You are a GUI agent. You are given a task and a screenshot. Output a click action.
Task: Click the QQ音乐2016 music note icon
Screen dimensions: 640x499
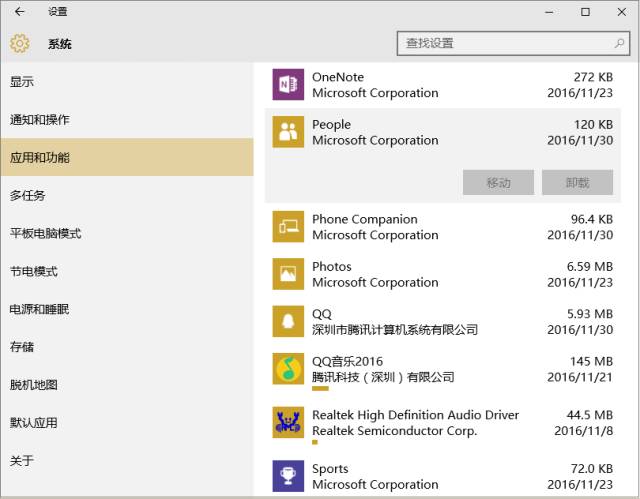click(288, 368)
